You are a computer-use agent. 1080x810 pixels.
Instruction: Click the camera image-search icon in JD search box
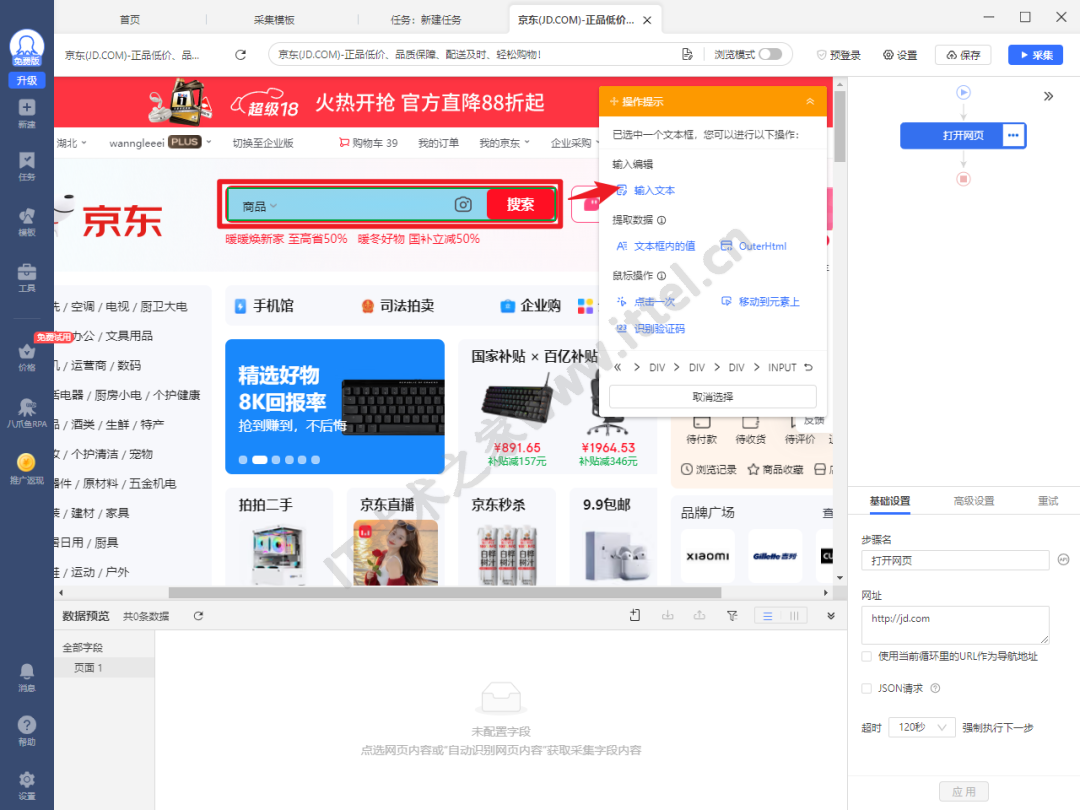(x=463, y=205)
